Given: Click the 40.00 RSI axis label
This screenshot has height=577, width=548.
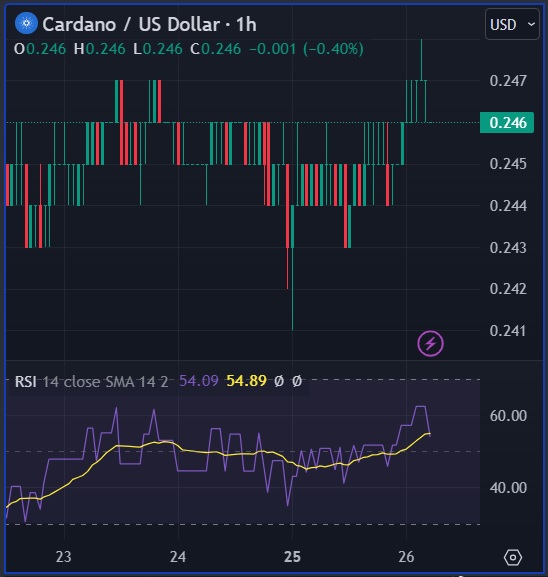Looking at the screenshot, I should tap(508, 488).
